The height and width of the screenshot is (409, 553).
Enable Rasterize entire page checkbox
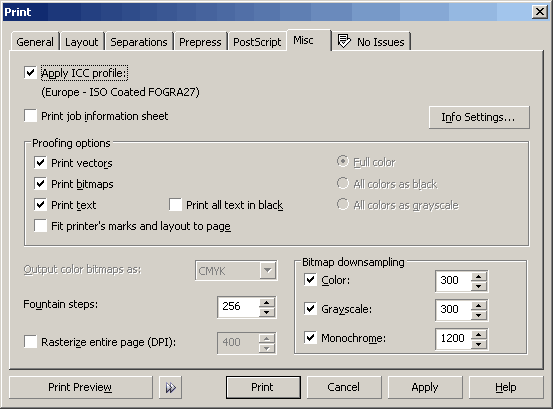[x=30, y=342]
